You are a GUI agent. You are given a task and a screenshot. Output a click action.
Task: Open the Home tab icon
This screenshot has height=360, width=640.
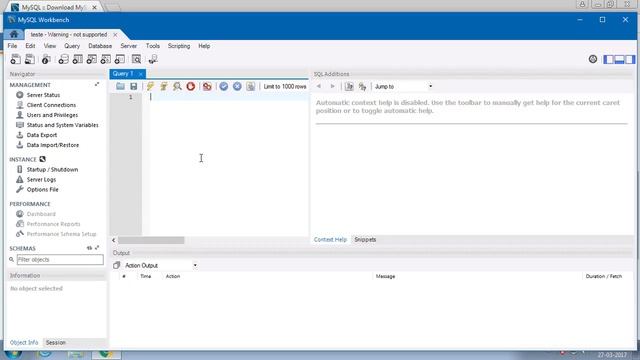coord(14,34)
